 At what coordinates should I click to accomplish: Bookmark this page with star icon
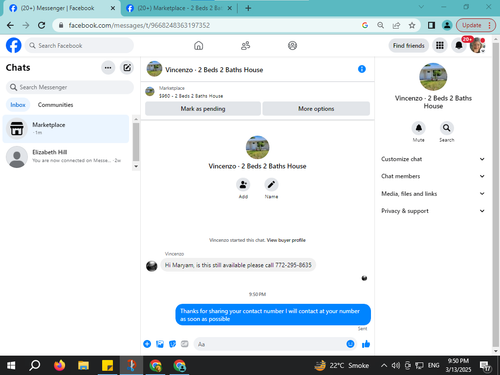[x=412, y=25]
